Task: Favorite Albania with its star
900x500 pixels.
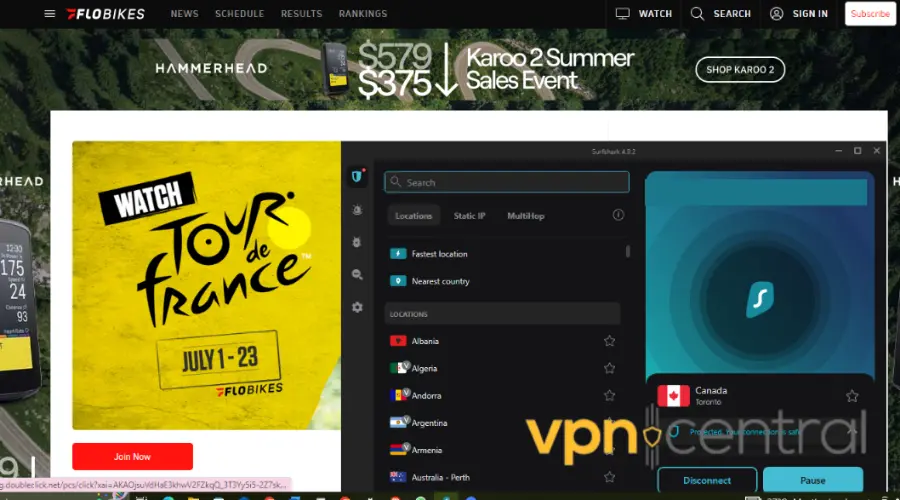Action: (609, 341)
